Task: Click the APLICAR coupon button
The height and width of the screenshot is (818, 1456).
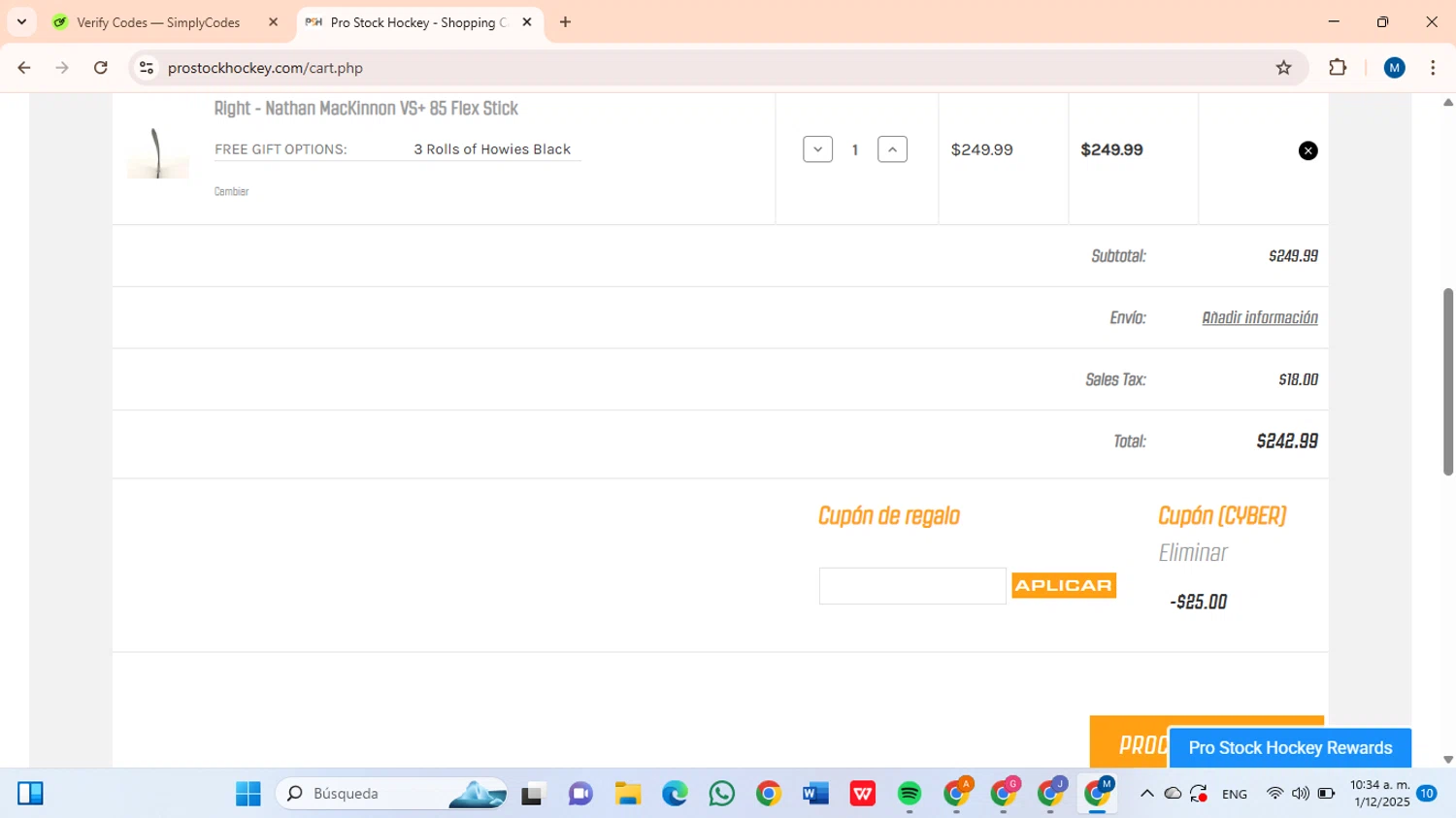Action: pyautogui.click(x=1064, y=585)
